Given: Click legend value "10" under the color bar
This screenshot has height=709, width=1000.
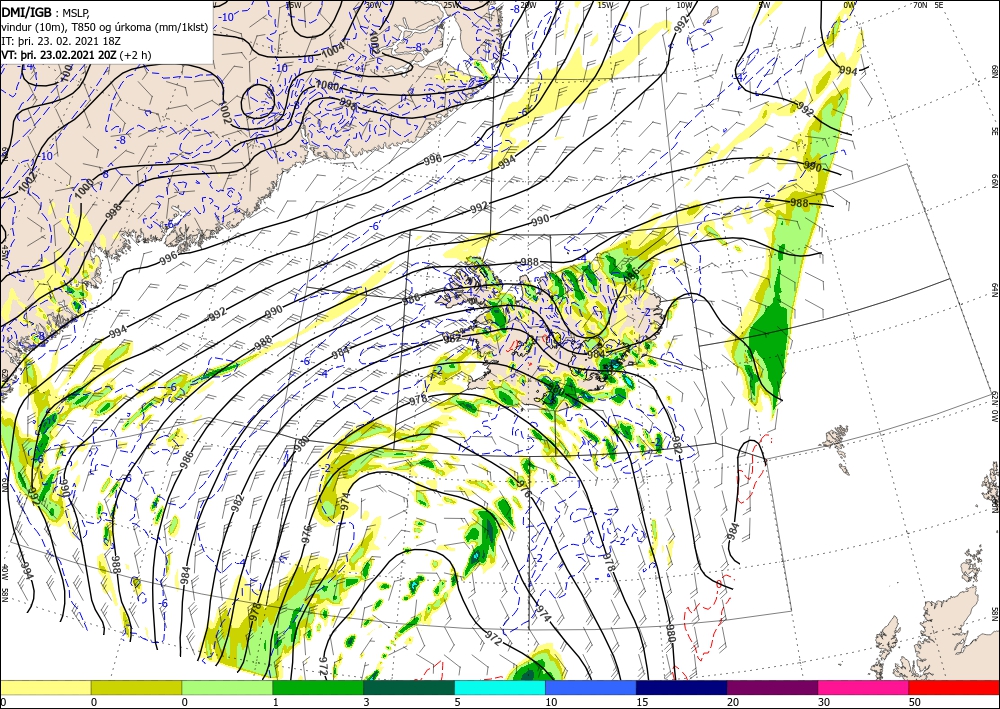Looking at the screenshot, I should click(x=551, y=702).
